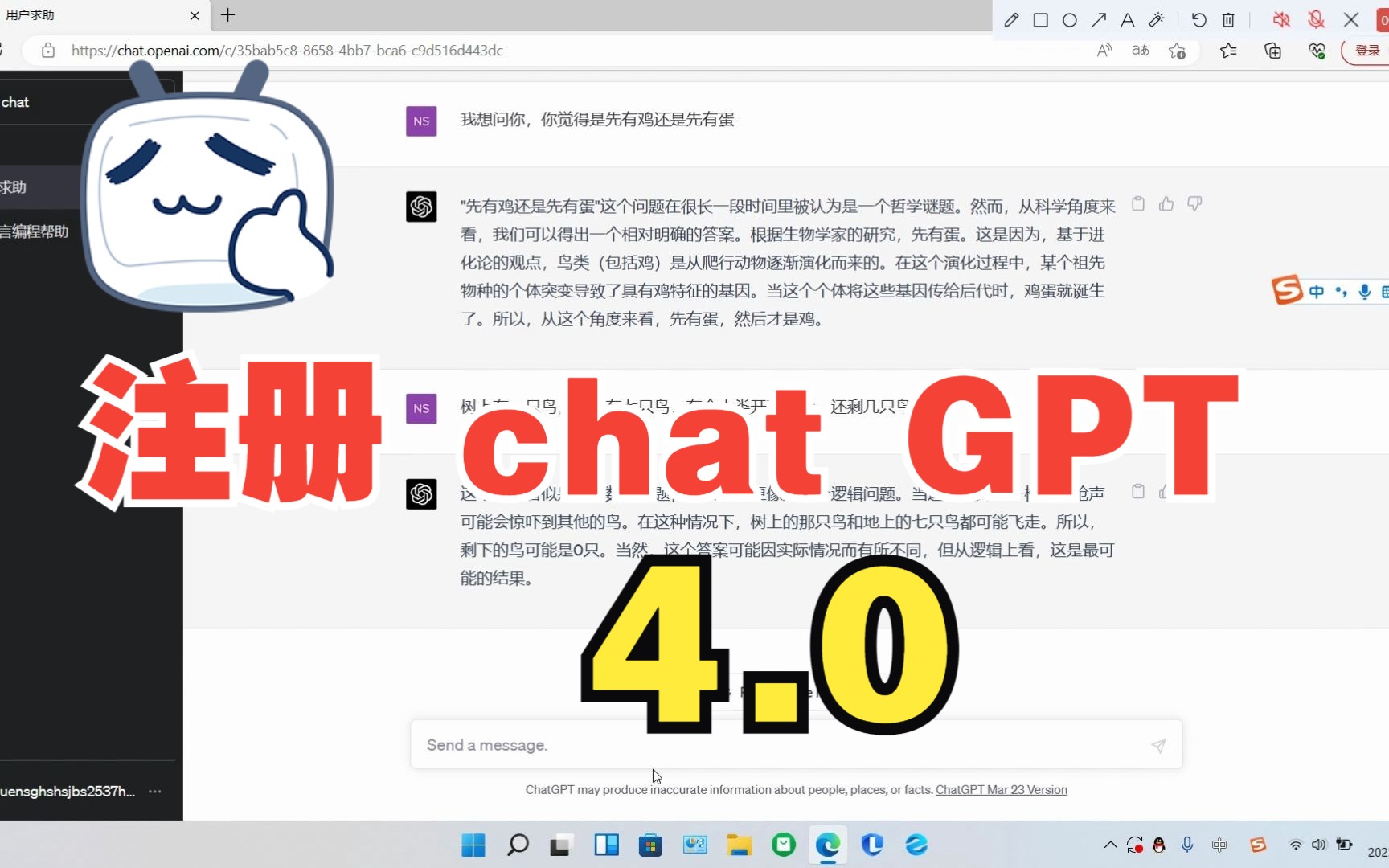Select 编程帮助 in the sidebar
Screen dimensions: 1389x868
[x=32, y=231]
